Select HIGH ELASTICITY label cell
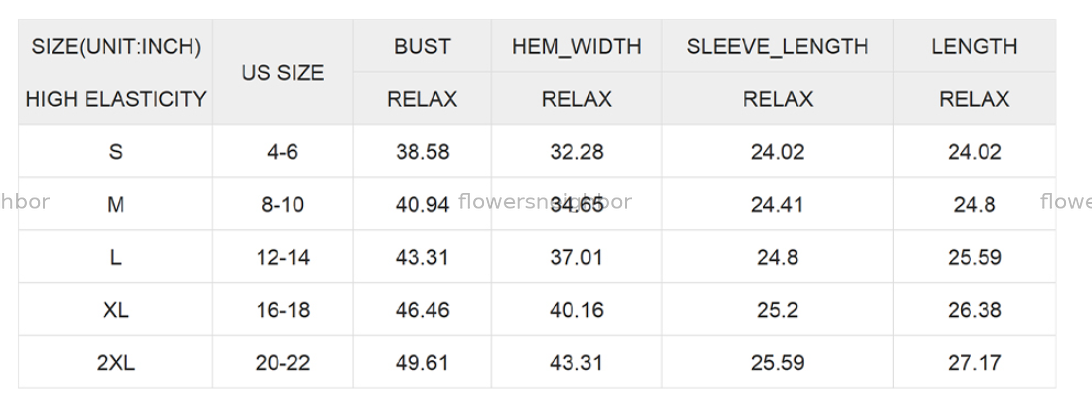The height and width of the screenshot is (407, 1092). tap(116, 99)
